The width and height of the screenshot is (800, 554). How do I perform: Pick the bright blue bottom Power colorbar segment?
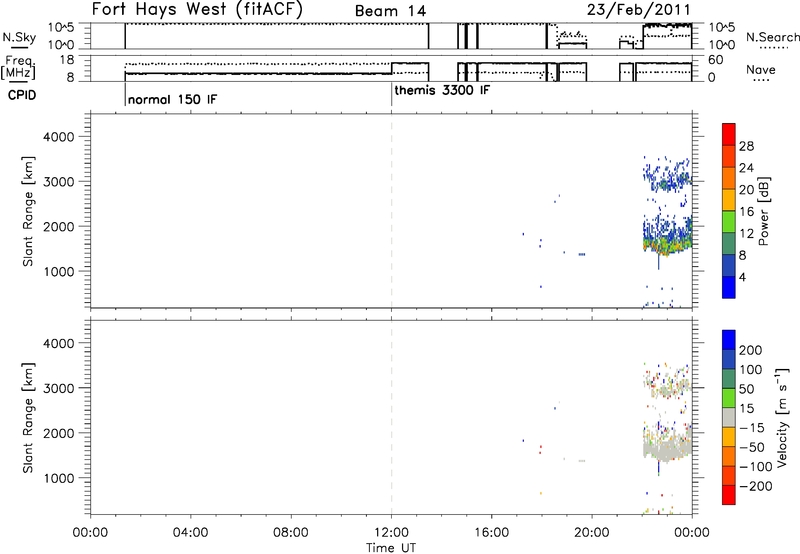click(729, 287)
